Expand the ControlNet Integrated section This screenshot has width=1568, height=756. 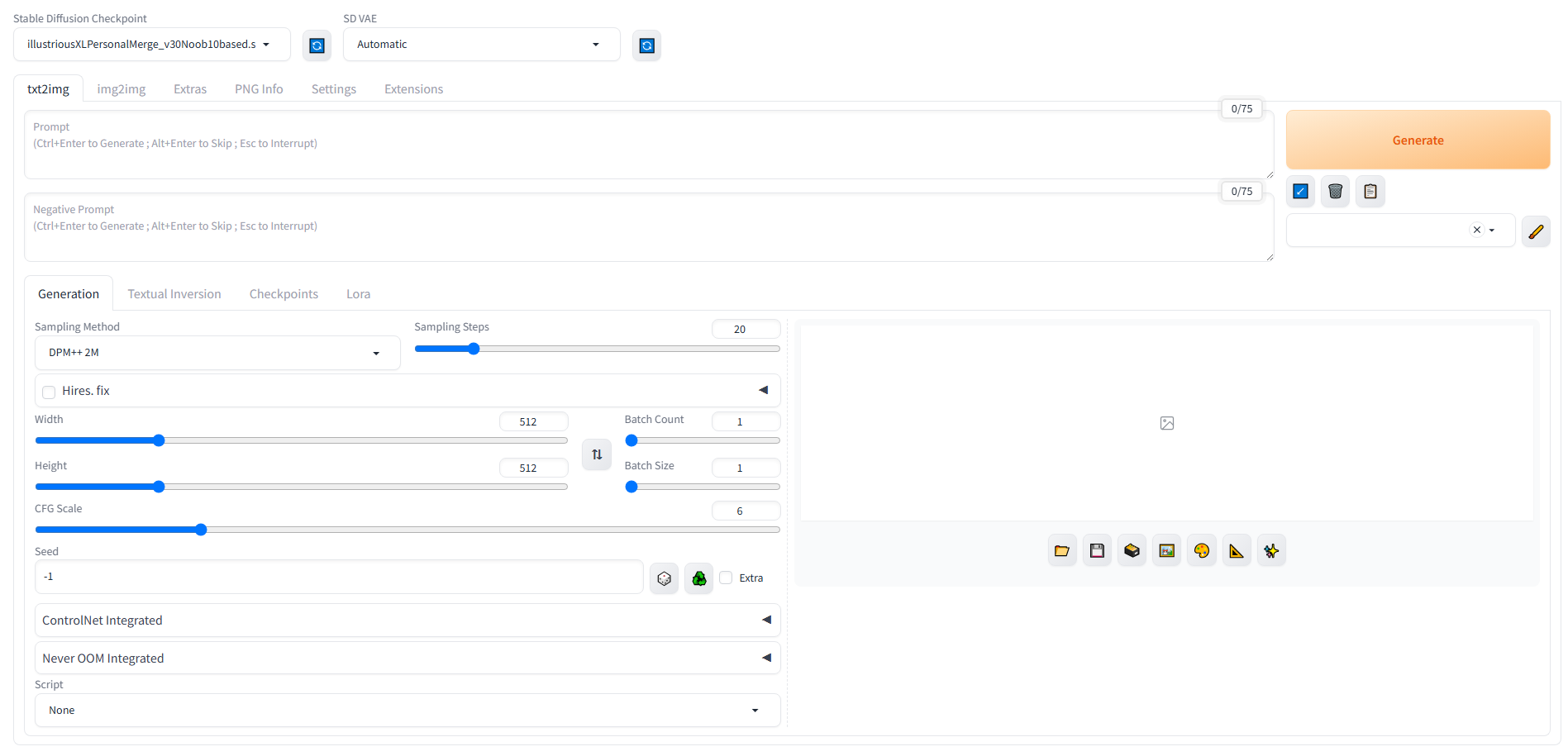point(407,620)
